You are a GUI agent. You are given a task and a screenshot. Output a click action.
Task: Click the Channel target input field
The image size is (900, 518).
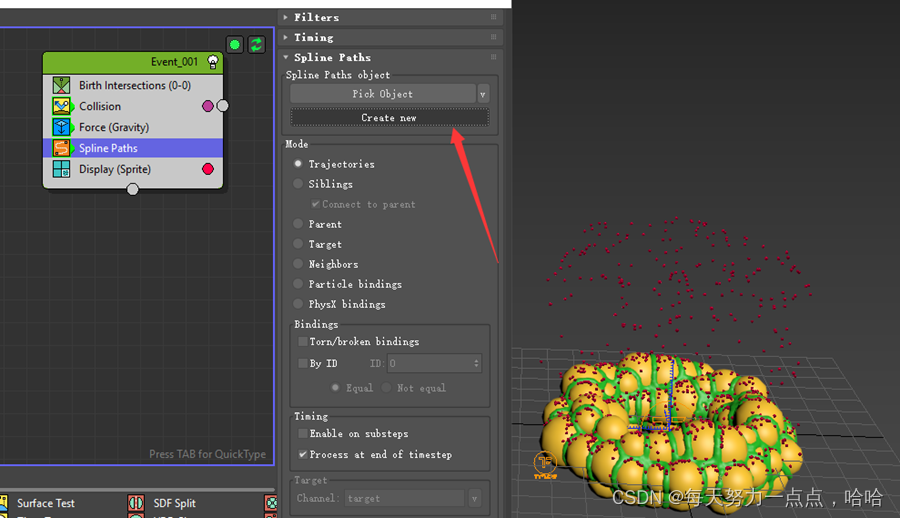405,498
